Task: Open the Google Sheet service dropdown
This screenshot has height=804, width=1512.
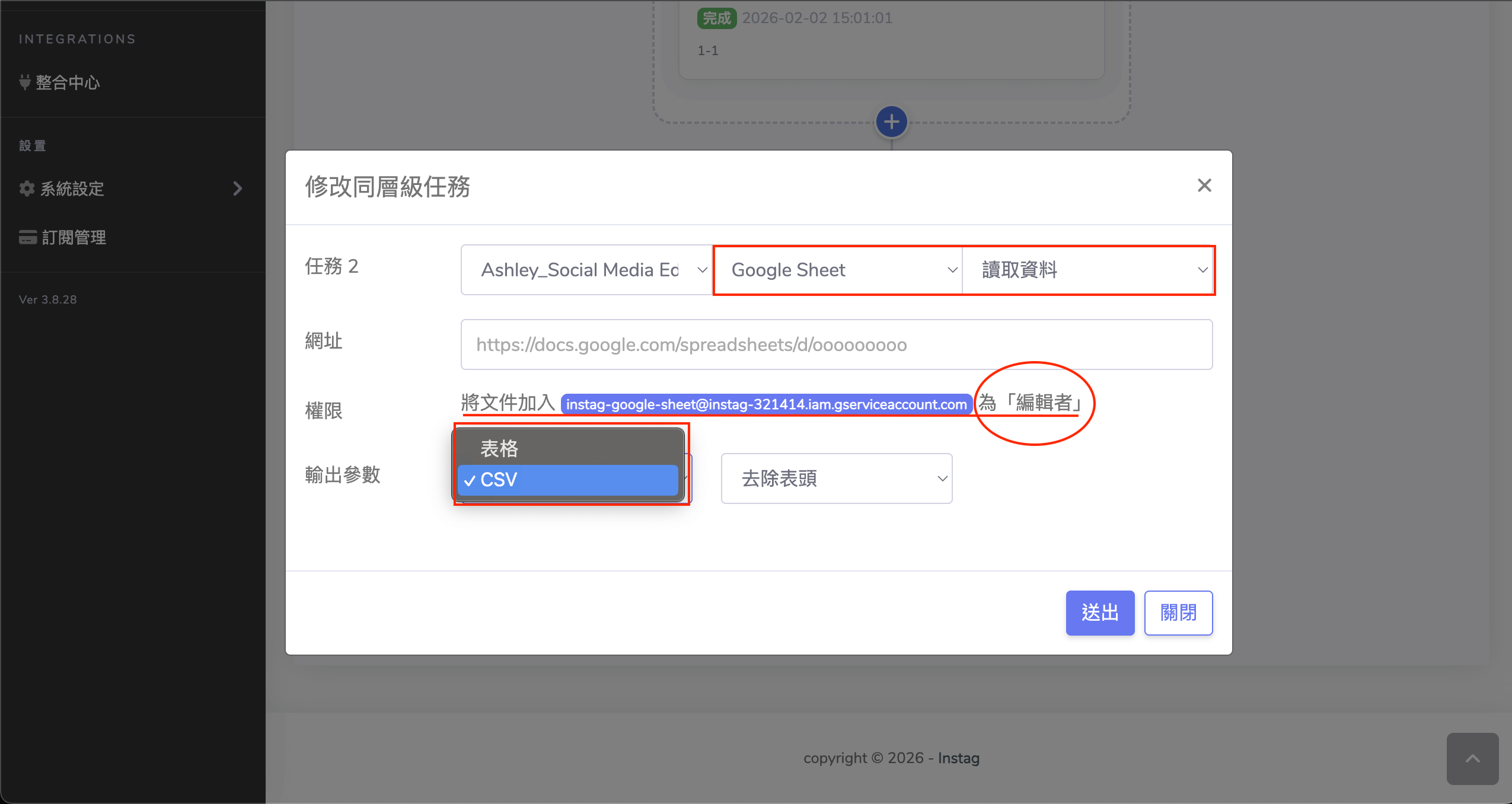Action: [837, 270]
